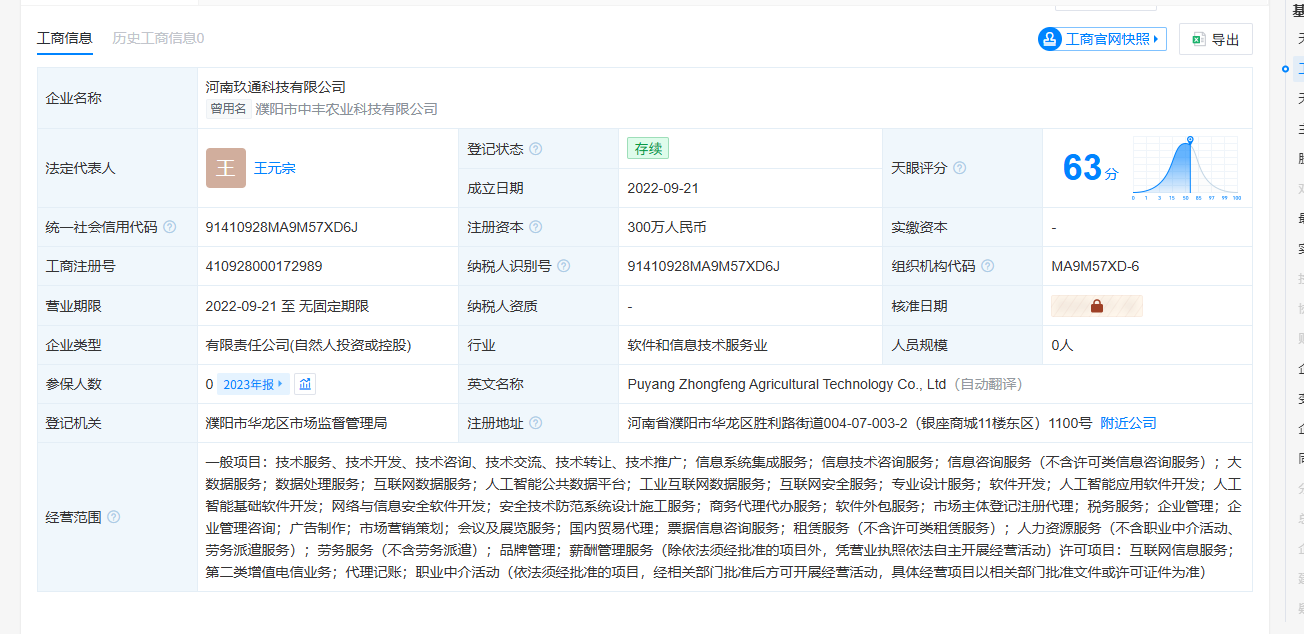Click the question mark beside 统一社会信用代码
1304x634 pixels.
click(x=170, y=227)
